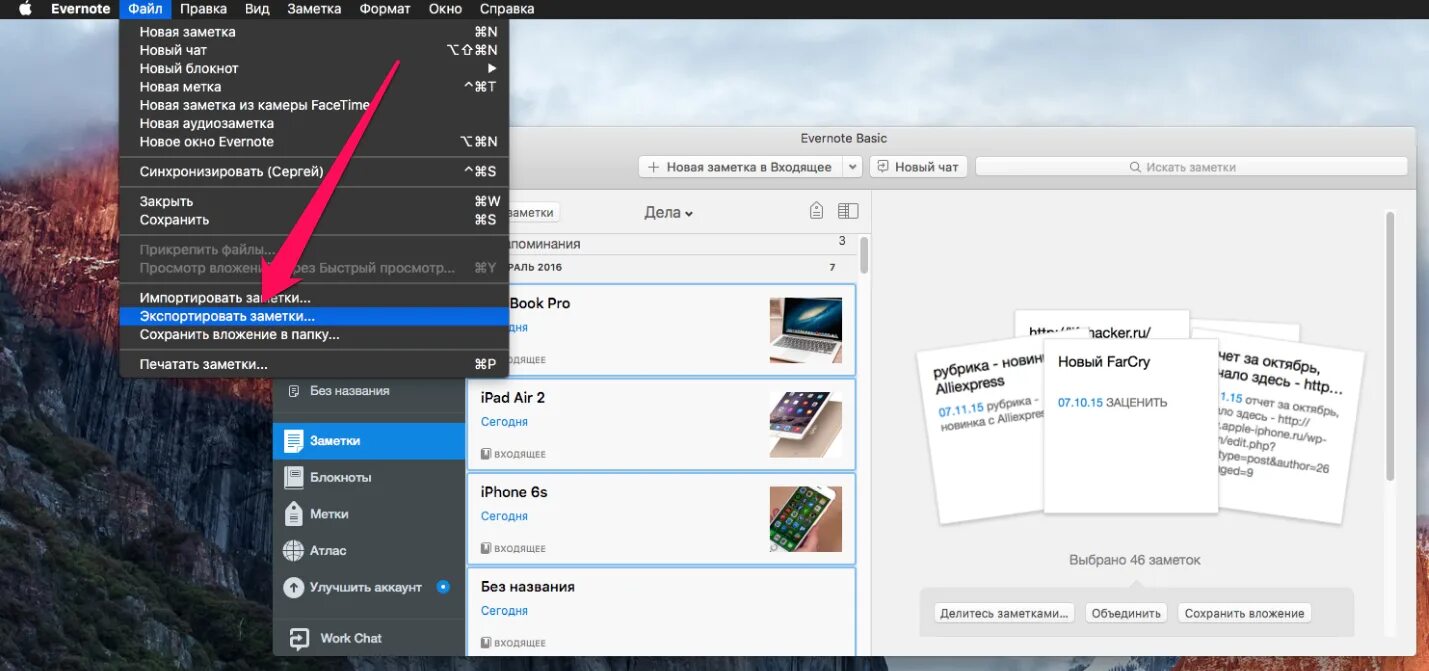Click the Сохранить вложение button
The height and width of the screenshot is (671, 1429).
click(x=1244, y=613)
